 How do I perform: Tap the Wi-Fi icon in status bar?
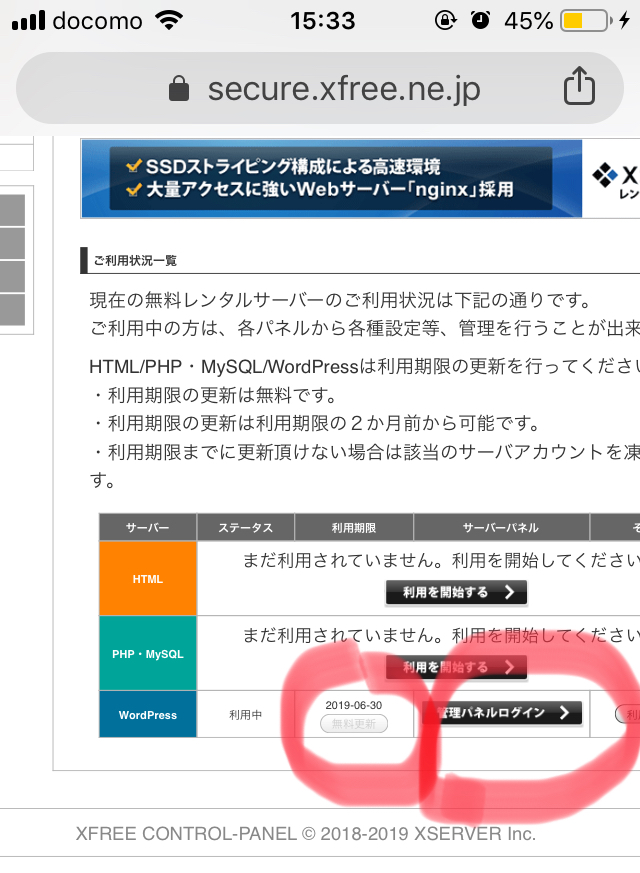[169, 21]
